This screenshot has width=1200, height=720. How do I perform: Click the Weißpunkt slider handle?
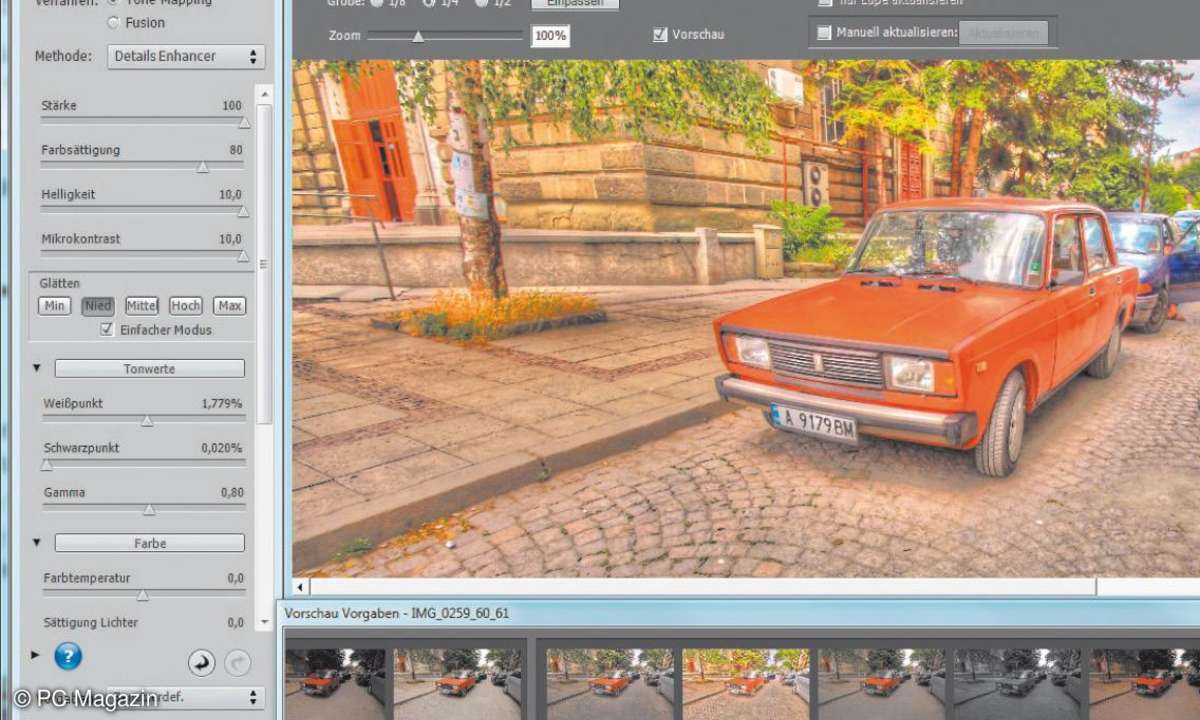(147, 420)
